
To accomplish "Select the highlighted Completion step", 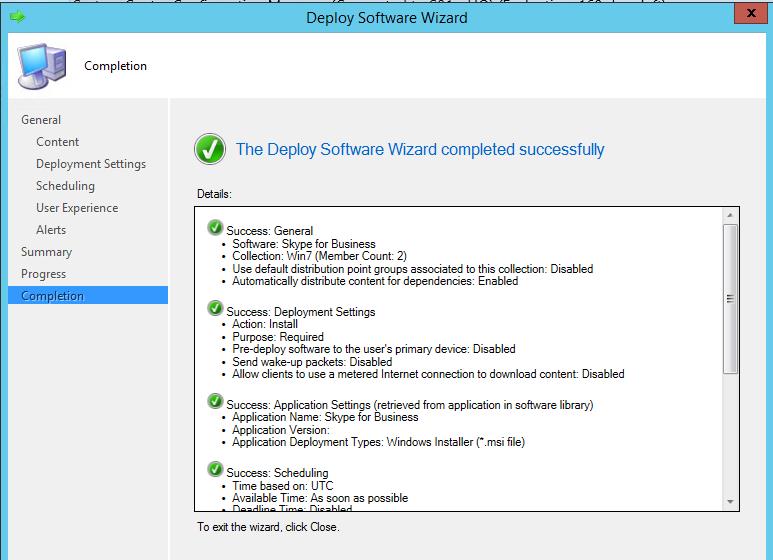I will tap(52, 296).
